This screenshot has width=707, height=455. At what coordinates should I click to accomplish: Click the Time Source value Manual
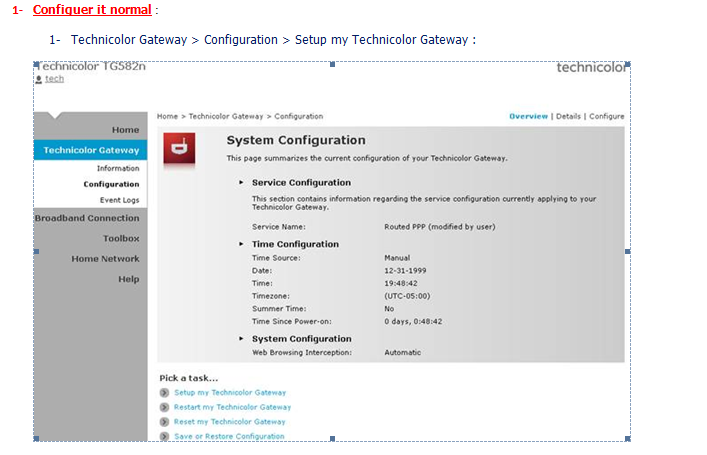397,258
